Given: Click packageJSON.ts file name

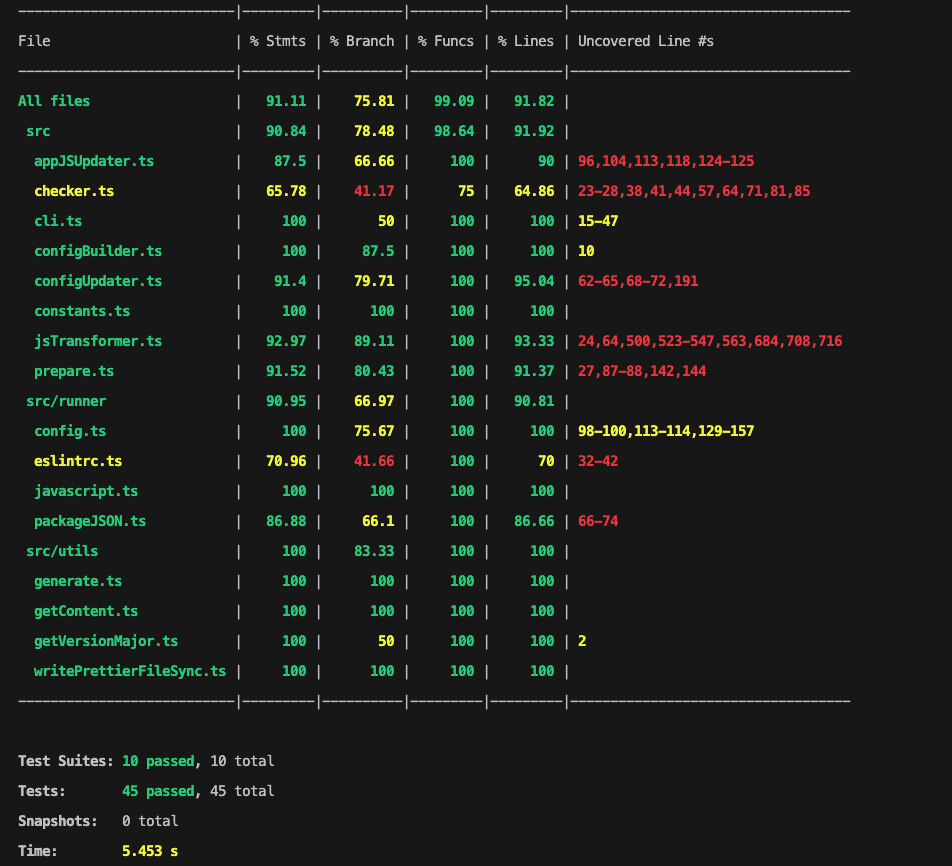Looking at the screenshot, I should coord(90,521).
